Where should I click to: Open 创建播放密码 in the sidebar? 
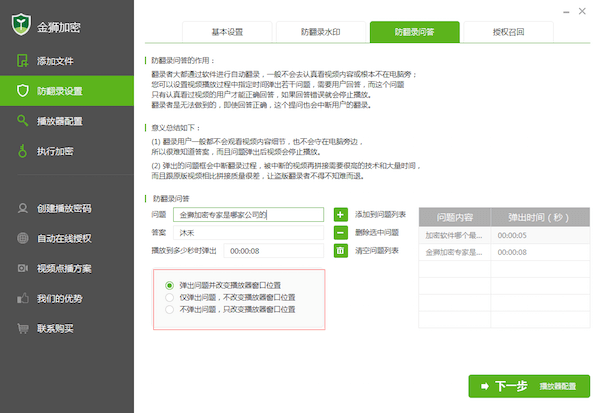67,208
